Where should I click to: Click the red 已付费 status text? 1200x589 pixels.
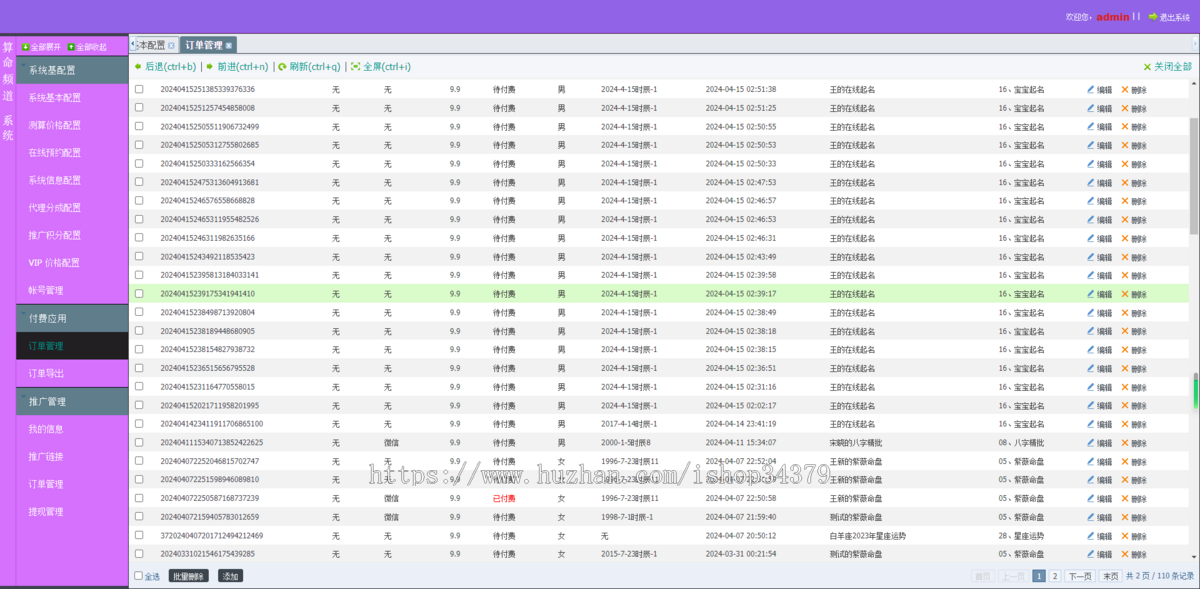[x=504, y=498]
